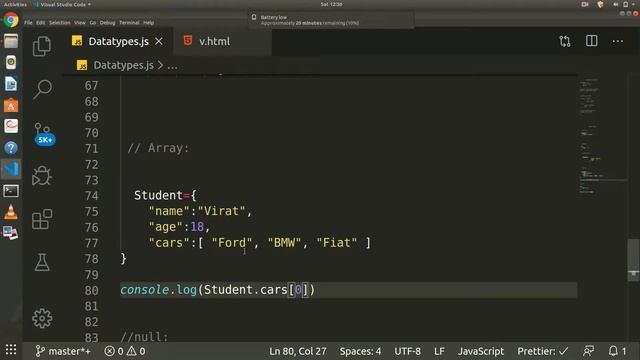Open the Edit menu
640x360 pixels.
pyautogui.click(x=40, y=23)
